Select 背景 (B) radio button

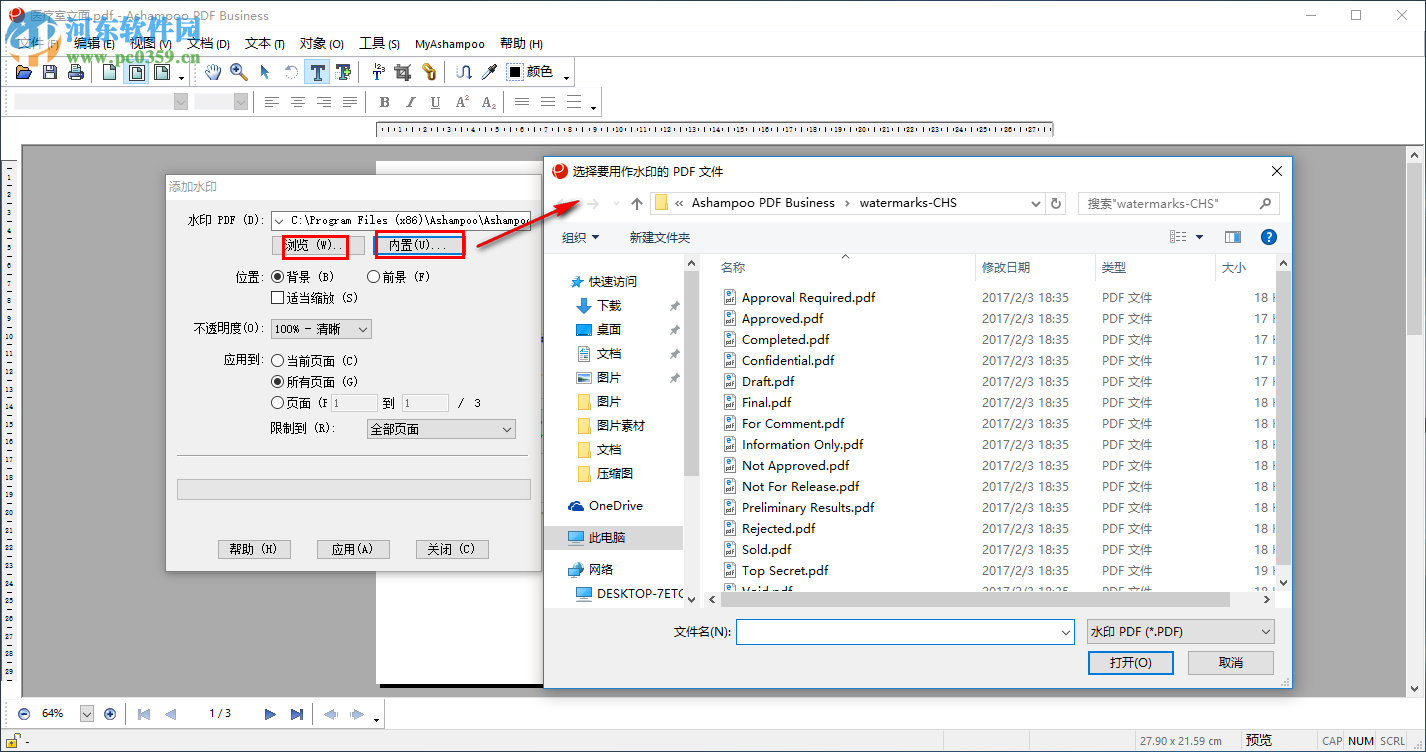(x=278, y=277)
